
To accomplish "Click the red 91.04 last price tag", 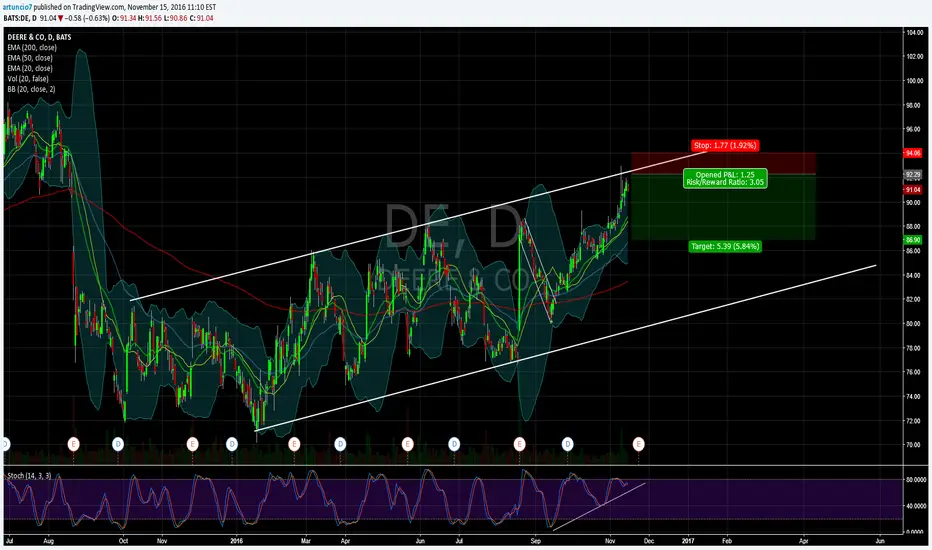I will click(x=912, y=190).
